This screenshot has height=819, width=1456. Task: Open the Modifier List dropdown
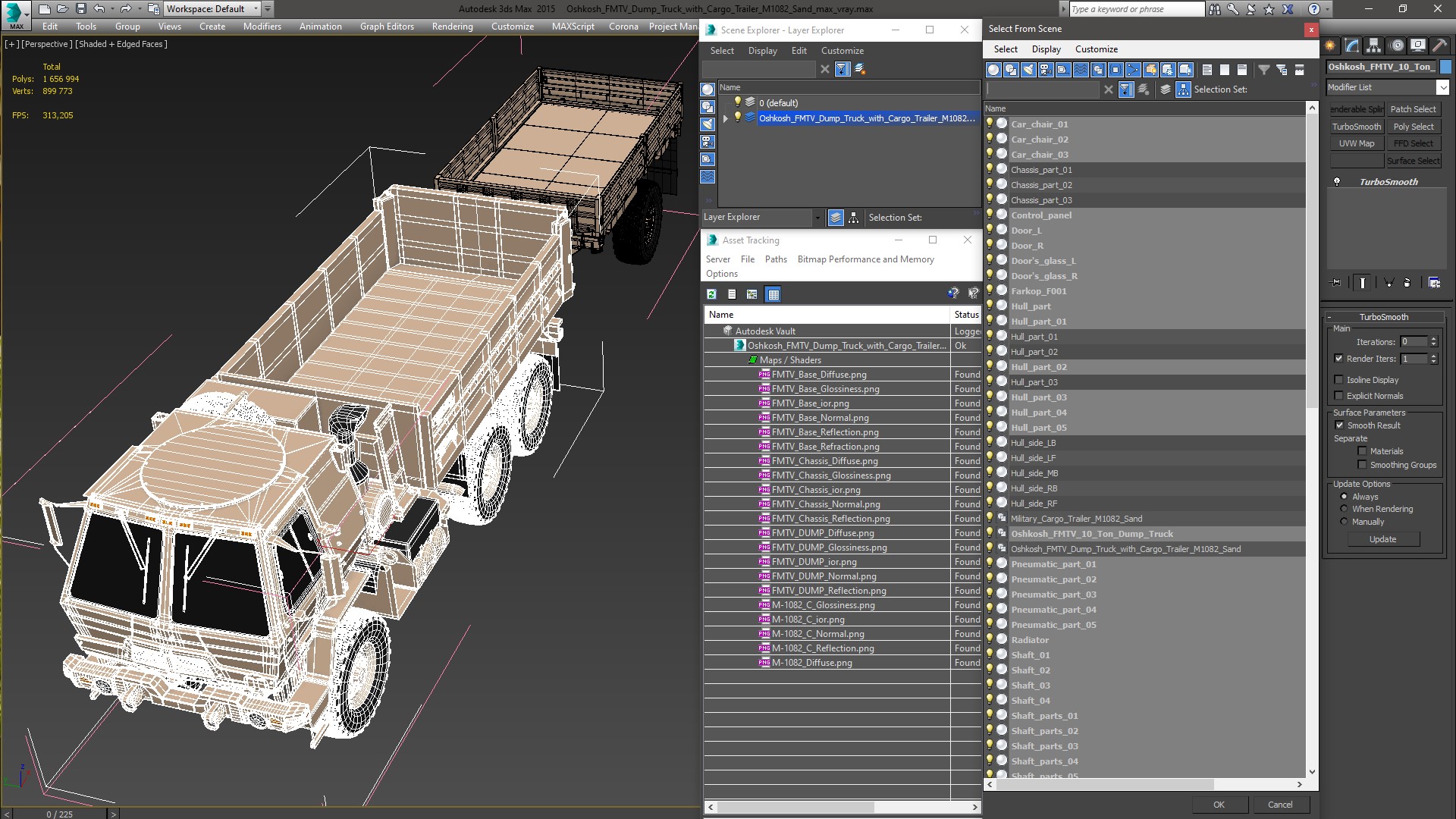coord(1442,87)
